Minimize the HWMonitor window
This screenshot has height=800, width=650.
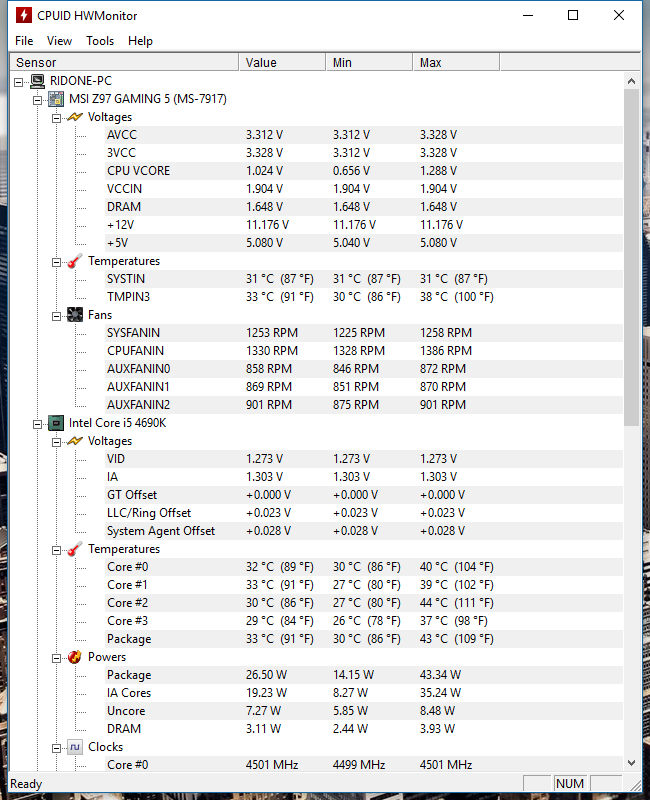528,15
